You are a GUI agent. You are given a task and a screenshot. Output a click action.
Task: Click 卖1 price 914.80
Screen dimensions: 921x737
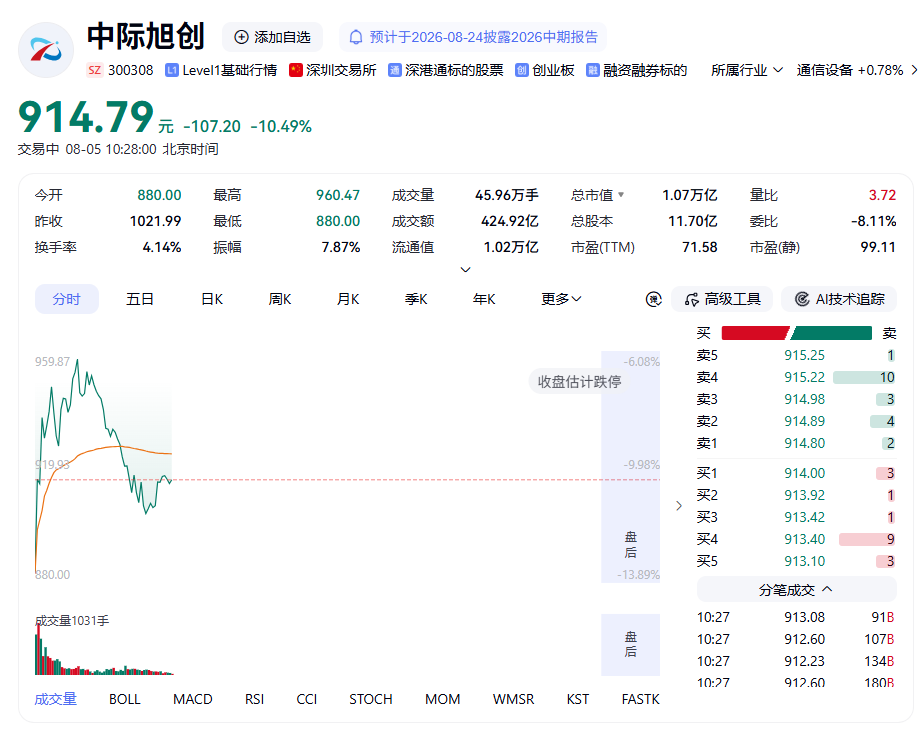[x=804, y=443]
